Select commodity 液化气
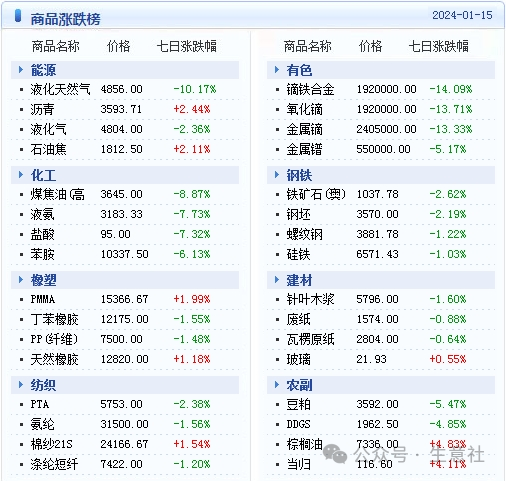 point(48,129)
